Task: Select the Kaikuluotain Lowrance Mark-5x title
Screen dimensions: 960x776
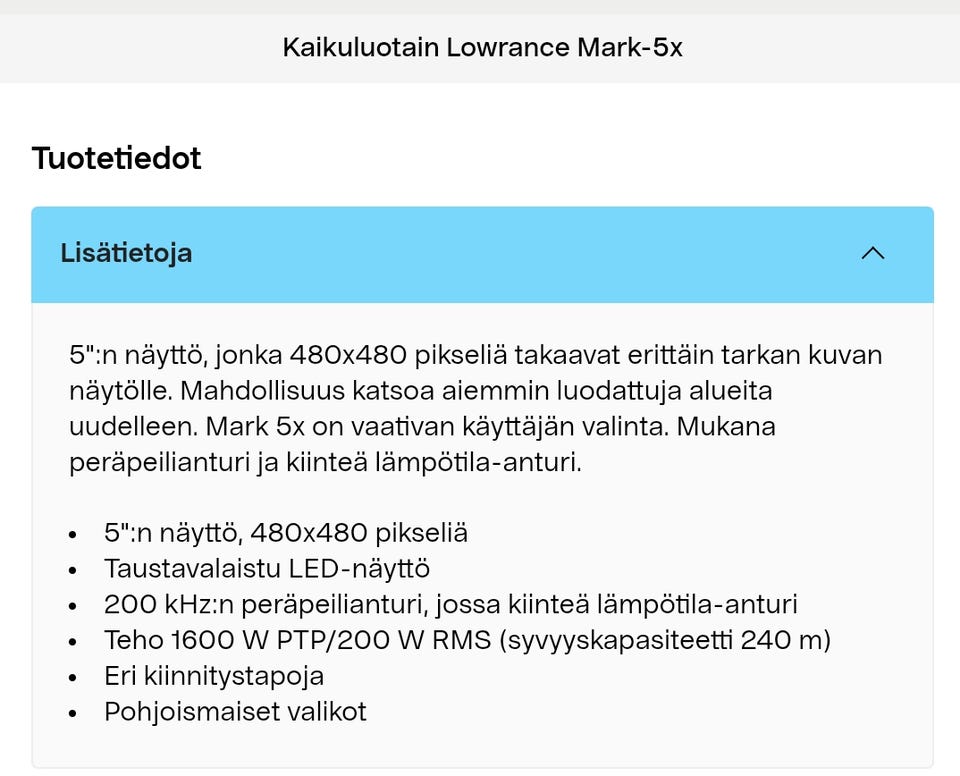Action: coord(480,46)
